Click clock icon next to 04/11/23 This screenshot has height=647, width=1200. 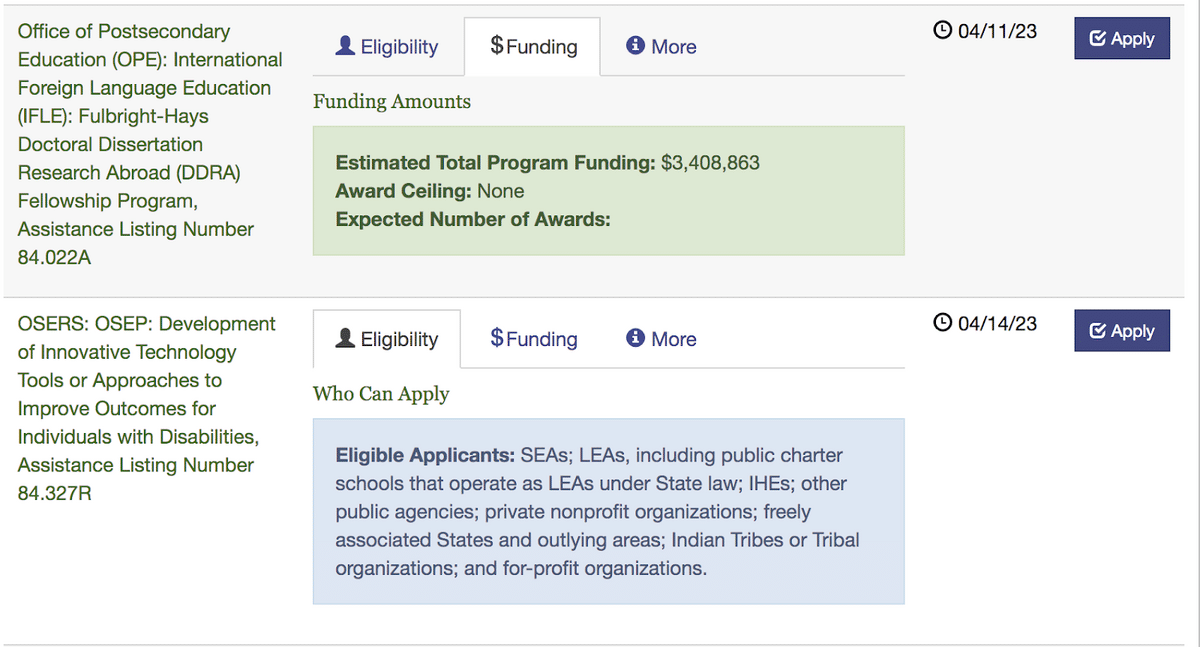(942, 31)
